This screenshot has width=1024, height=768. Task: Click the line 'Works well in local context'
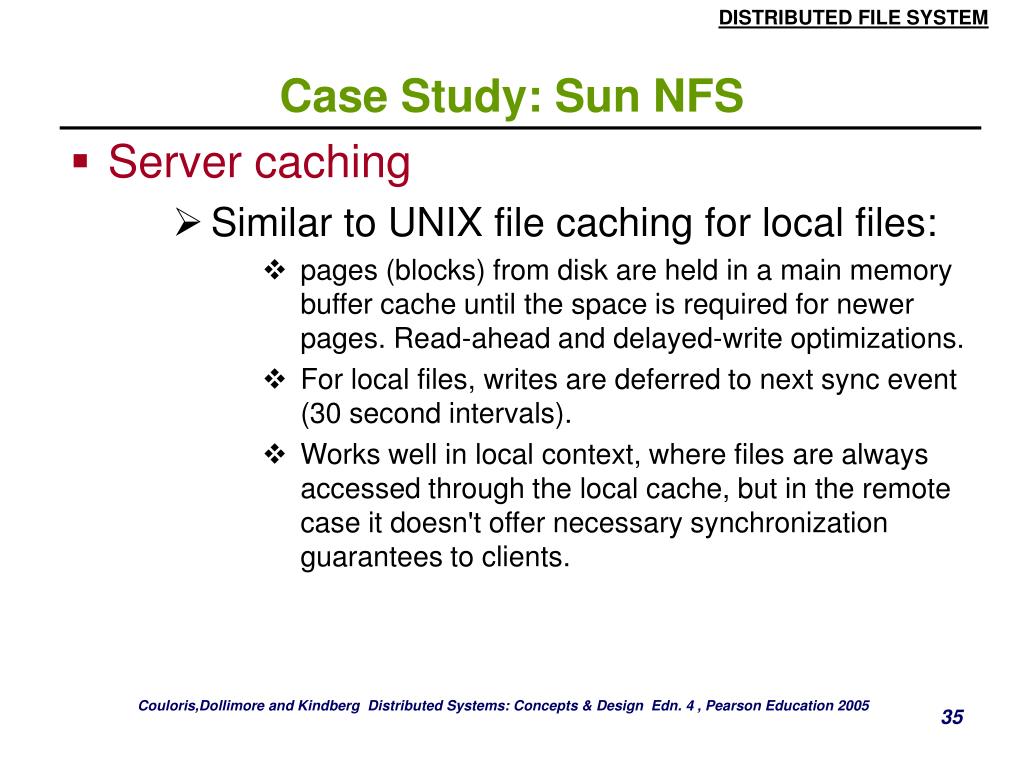click(x=614, y=455)
